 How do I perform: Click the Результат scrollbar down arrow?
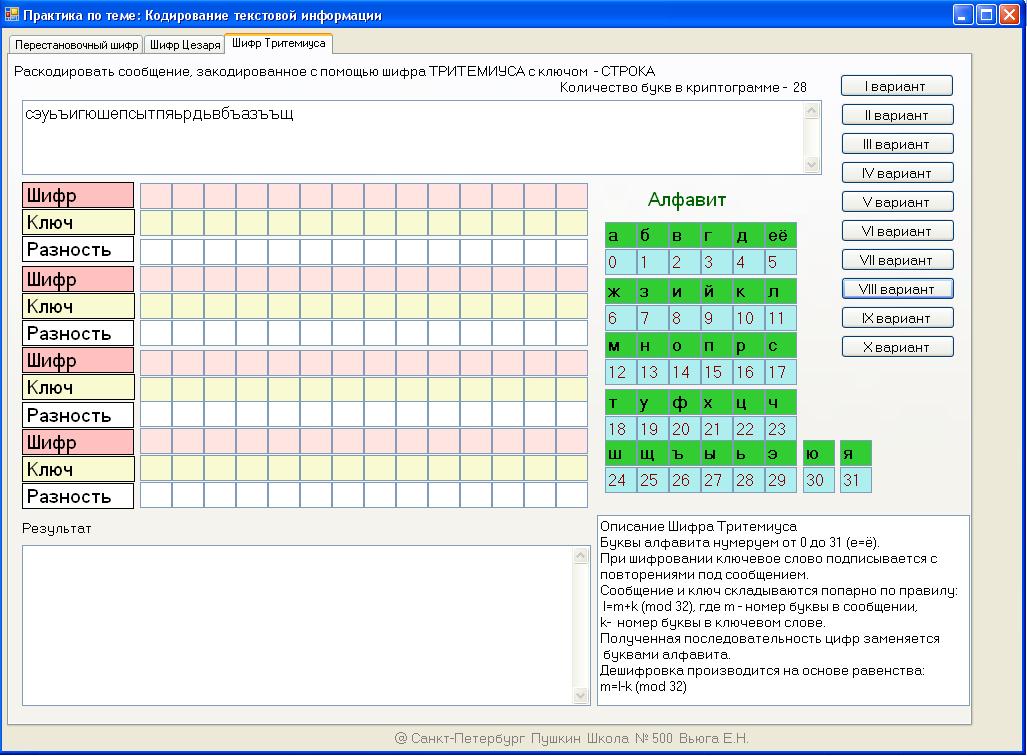[x=582, y=696]
